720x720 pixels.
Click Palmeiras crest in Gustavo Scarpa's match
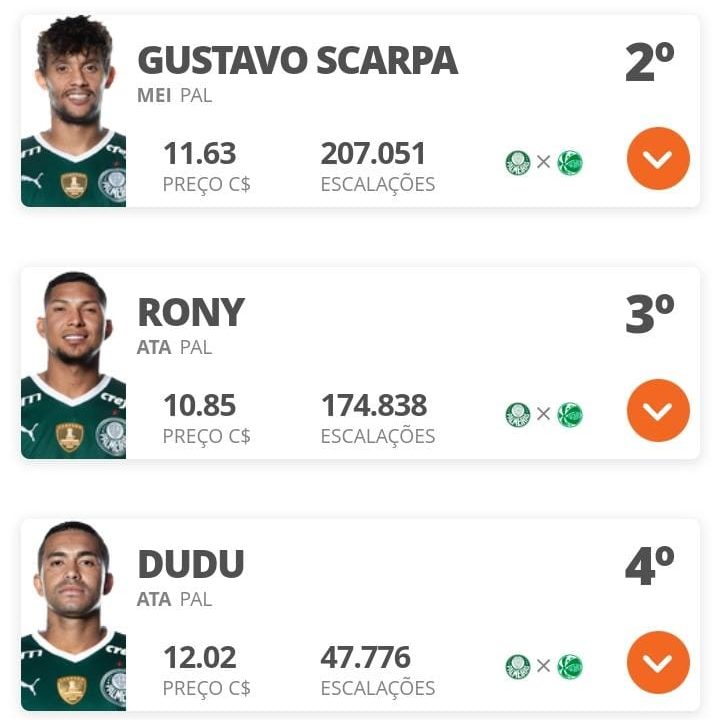[518, 163]
